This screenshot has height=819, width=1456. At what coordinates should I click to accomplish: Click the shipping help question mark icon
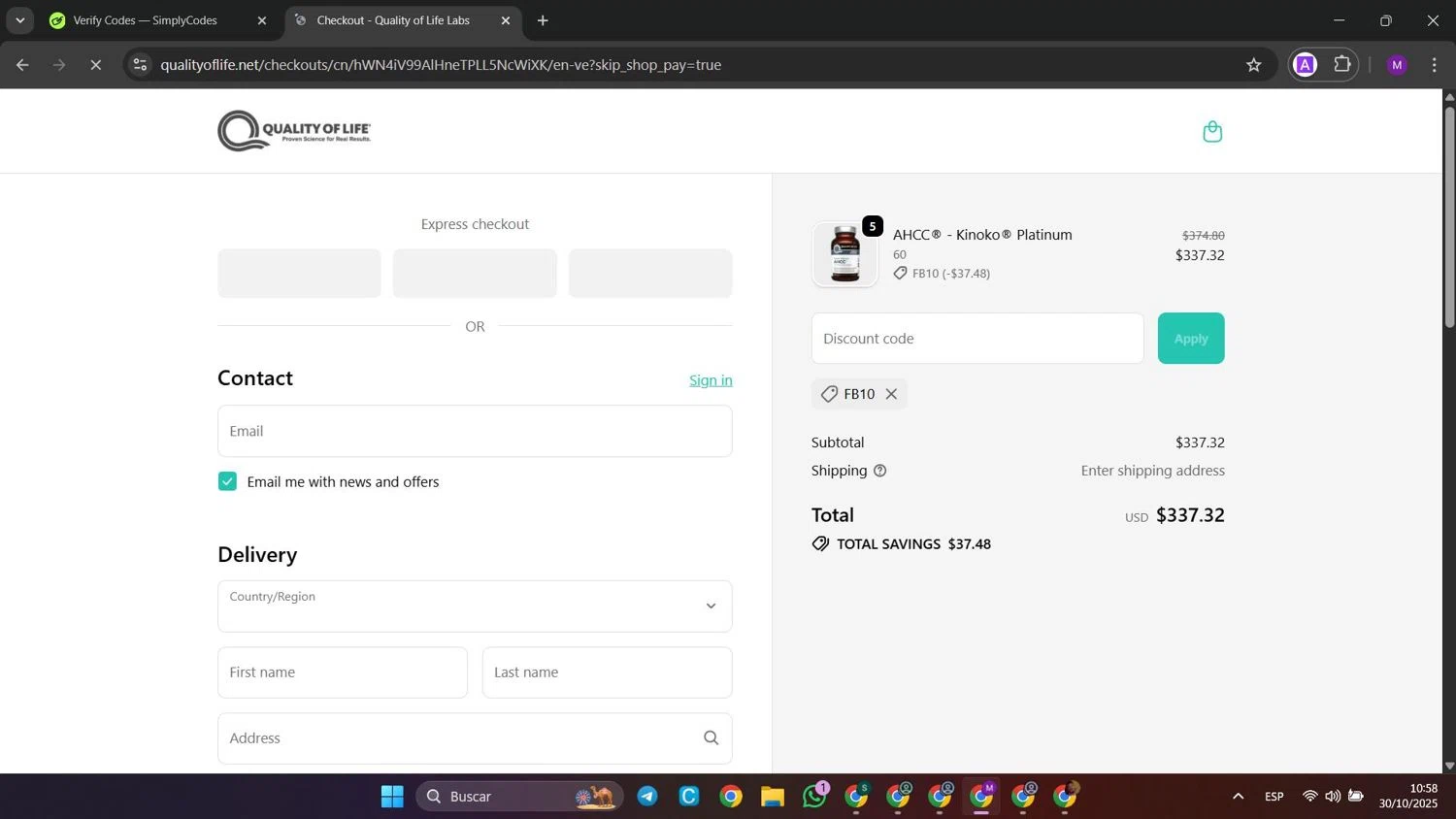[879, 471]
